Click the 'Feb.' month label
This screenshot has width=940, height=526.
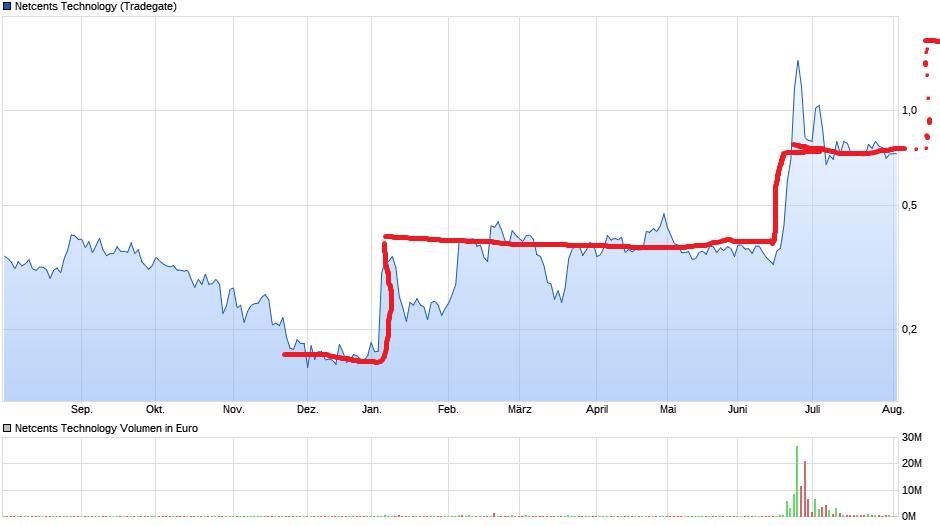point(448,410)
